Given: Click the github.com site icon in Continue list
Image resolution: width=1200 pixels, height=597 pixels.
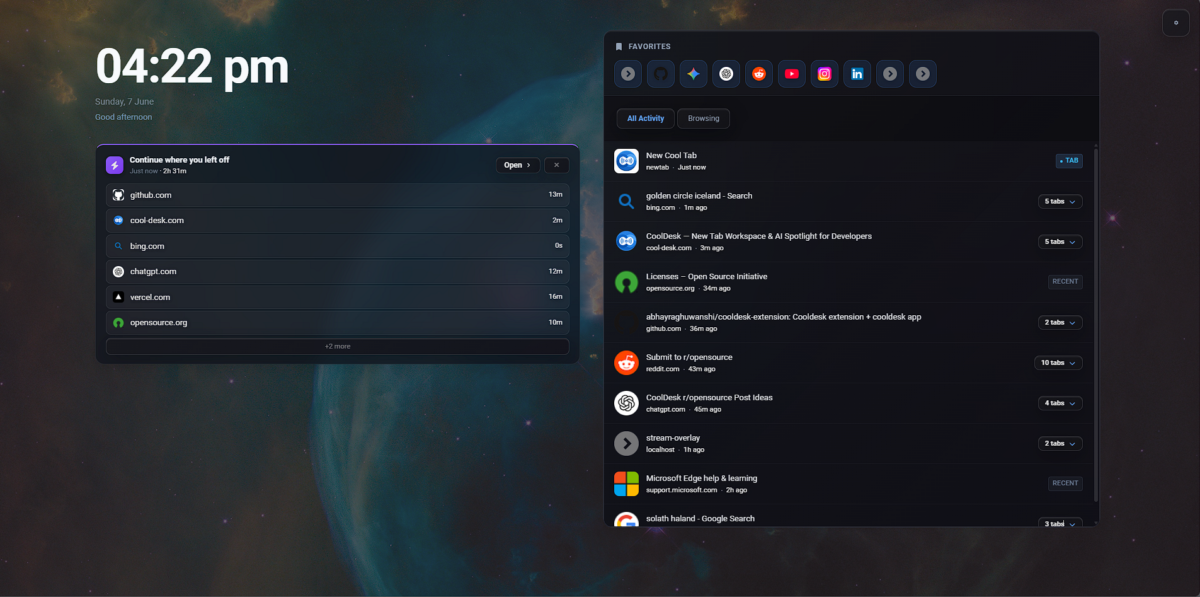Looking at the screenshot, I should 118,195.
